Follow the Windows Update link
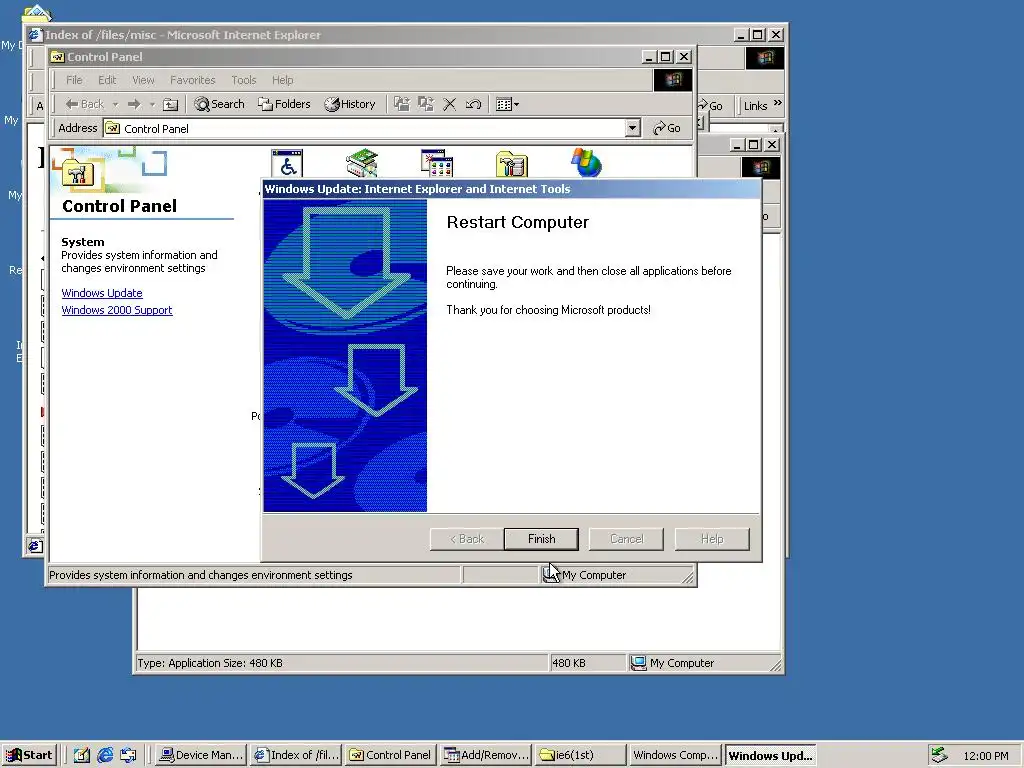This screenshot has width=1024, height=768. click(x=102, y=293)
